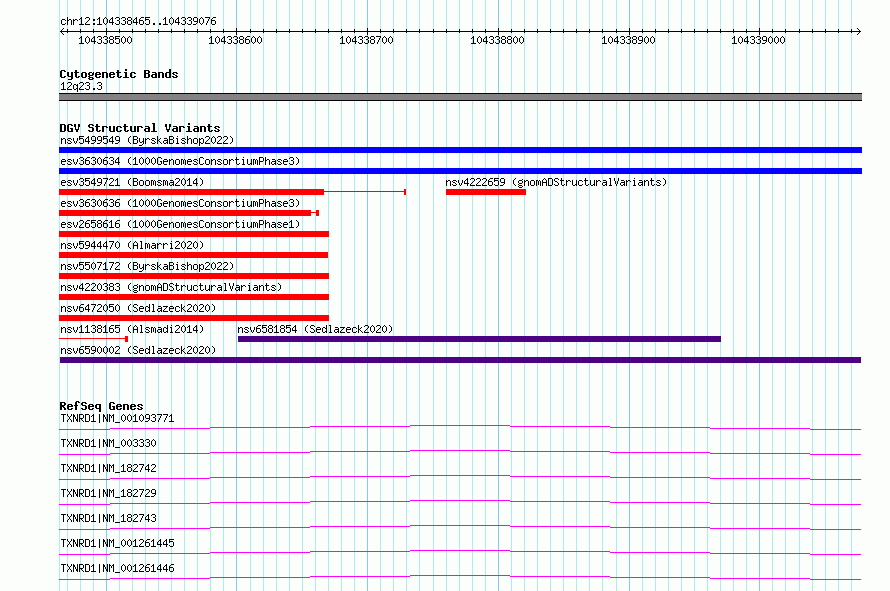Open the nsv5507172 (ByrskaBishop2022) label
Image resolution: width=890 pixels, height=591 pixels.
[x=147, y=266]
